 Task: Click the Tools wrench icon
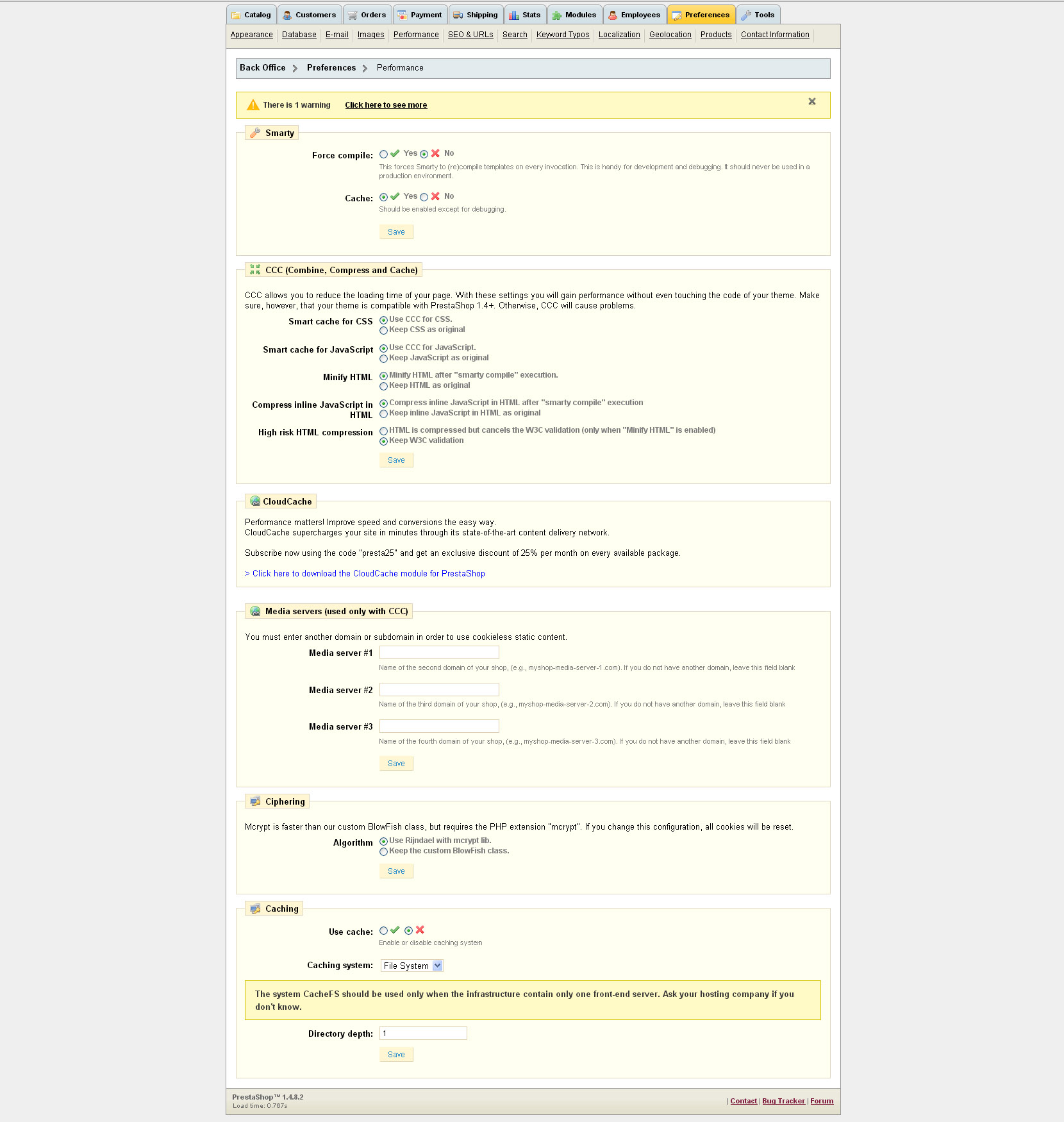[x=746, y=15]
